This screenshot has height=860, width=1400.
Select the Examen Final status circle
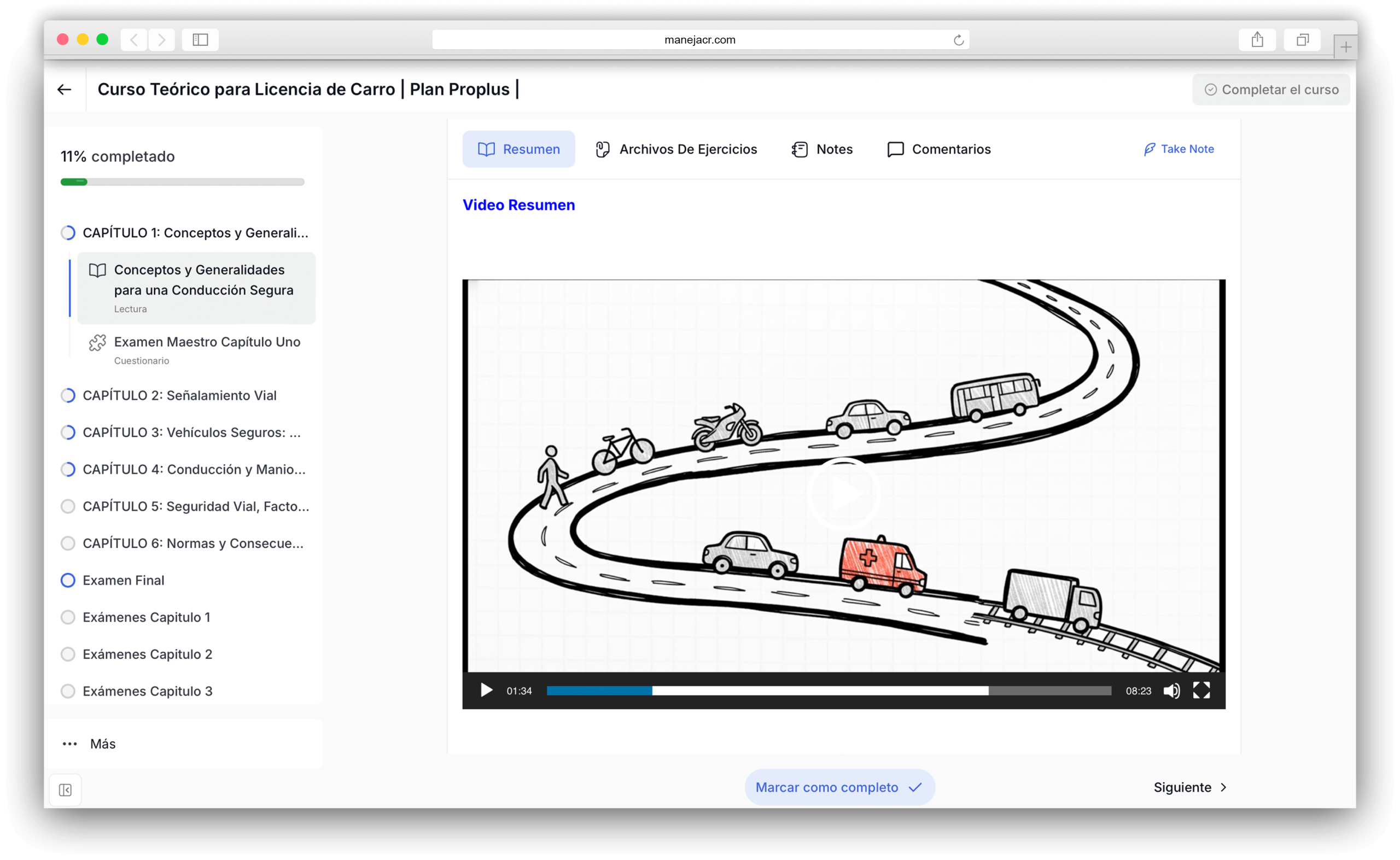pyautogui.click(x=68, y=580)
